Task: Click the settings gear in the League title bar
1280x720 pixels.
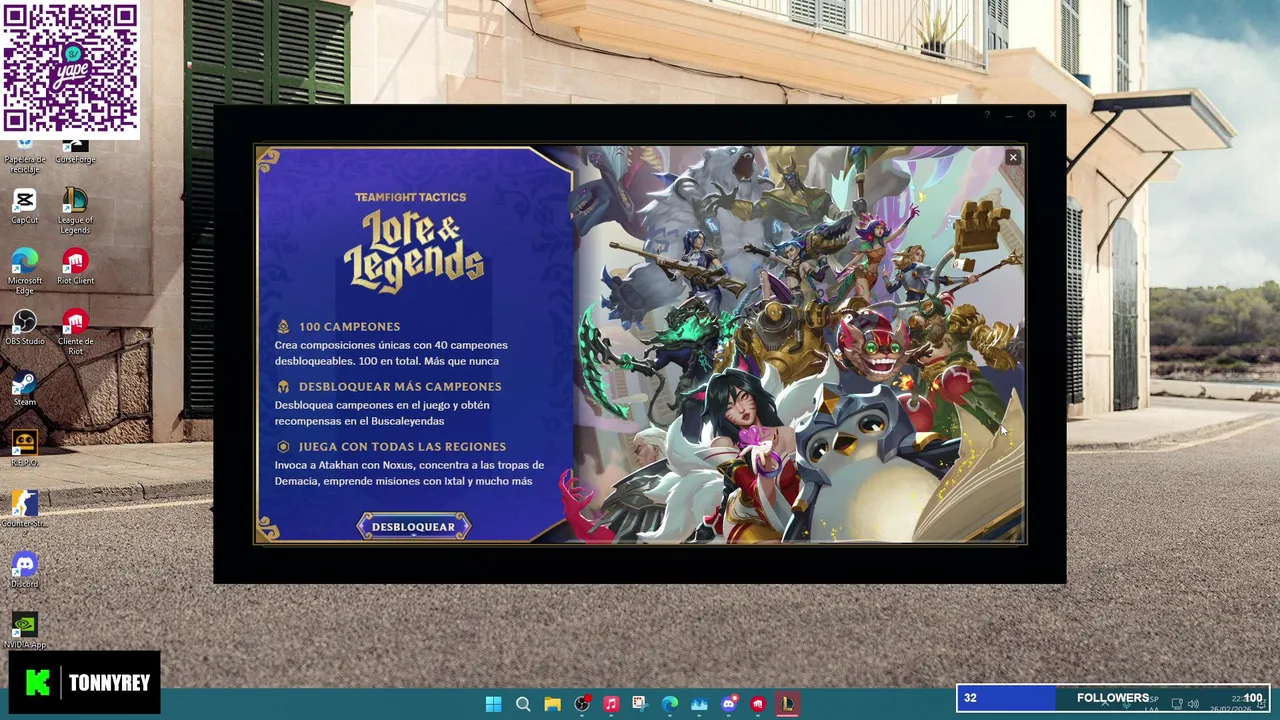Action: tap(1031, 115)
